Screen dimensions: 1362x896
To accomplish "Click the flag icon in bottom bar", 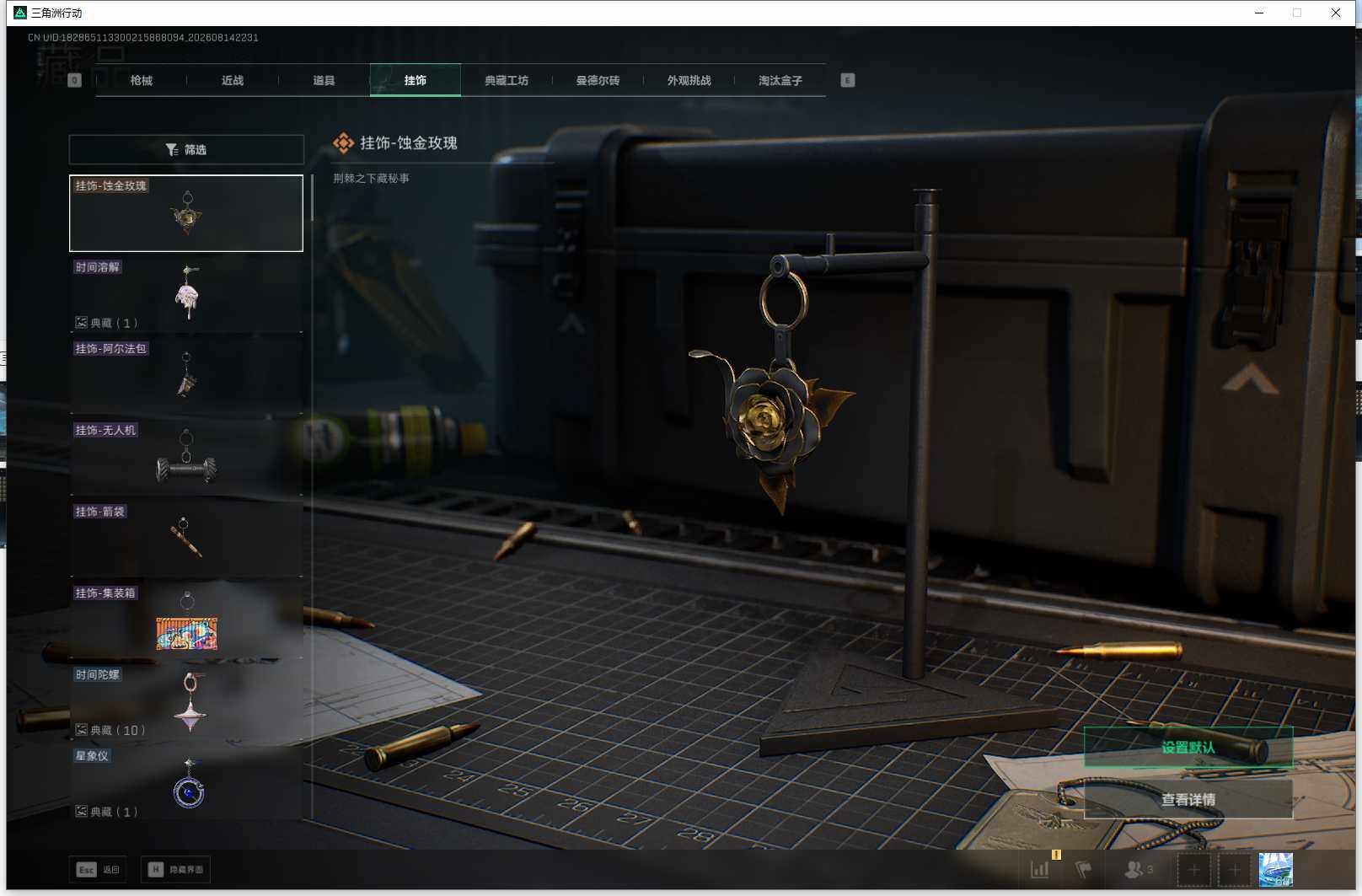I will pyautogui.click(x=1084, y=869).
